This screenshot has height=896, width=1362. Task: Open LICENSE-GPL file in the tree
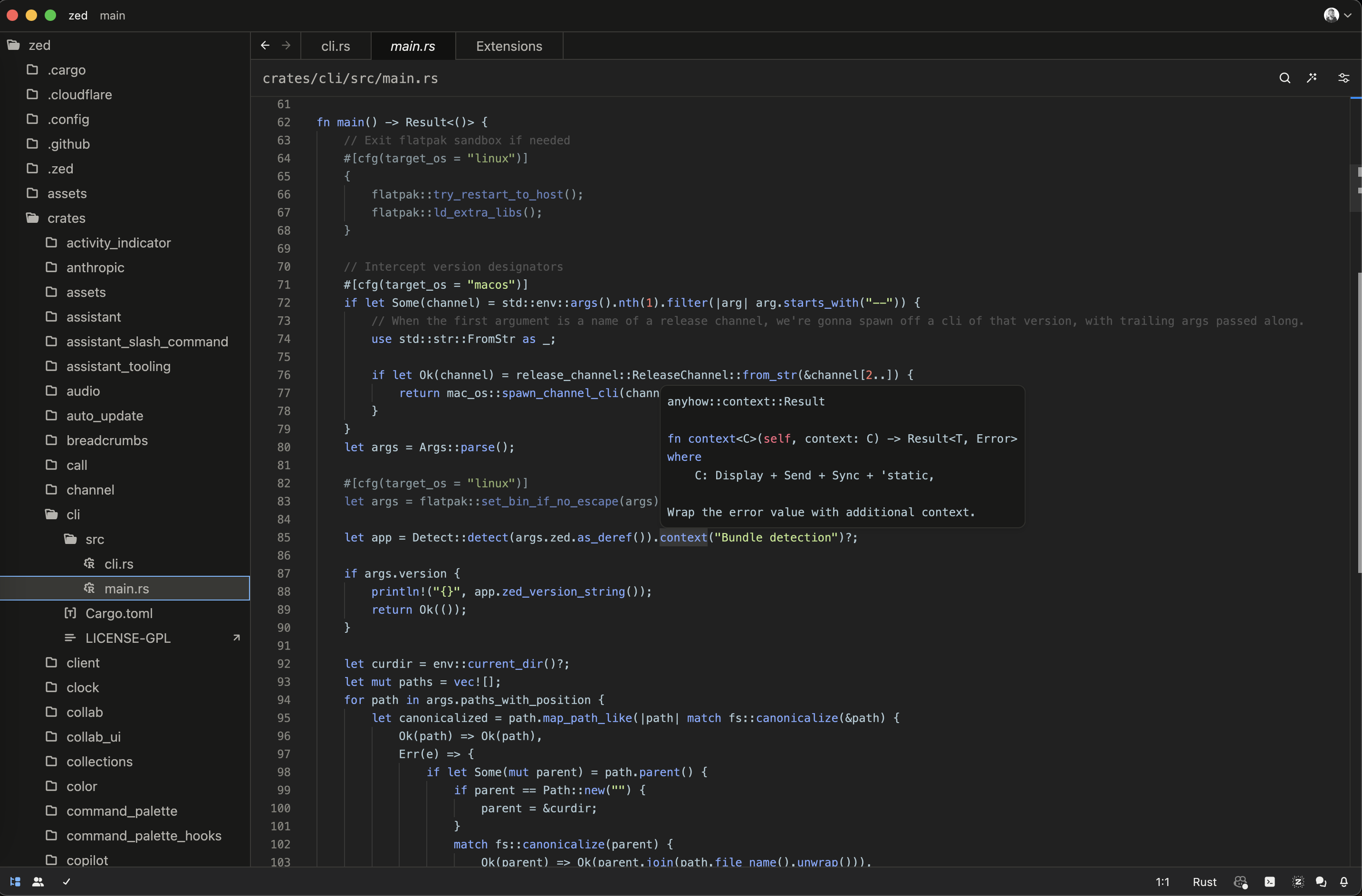click(x=125, y=638)
